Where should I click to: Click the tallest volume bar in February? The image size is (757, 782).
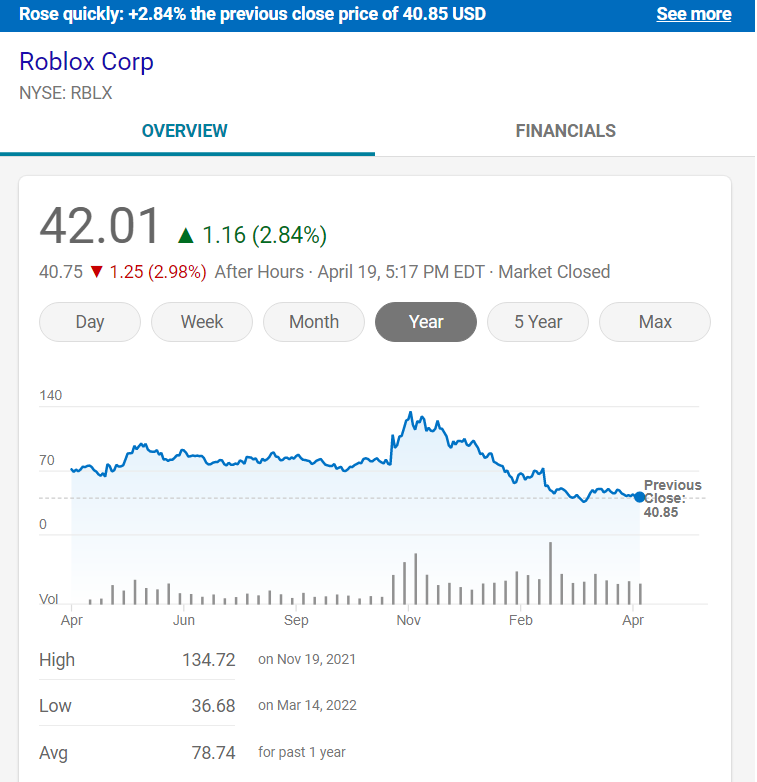(550, 573)
